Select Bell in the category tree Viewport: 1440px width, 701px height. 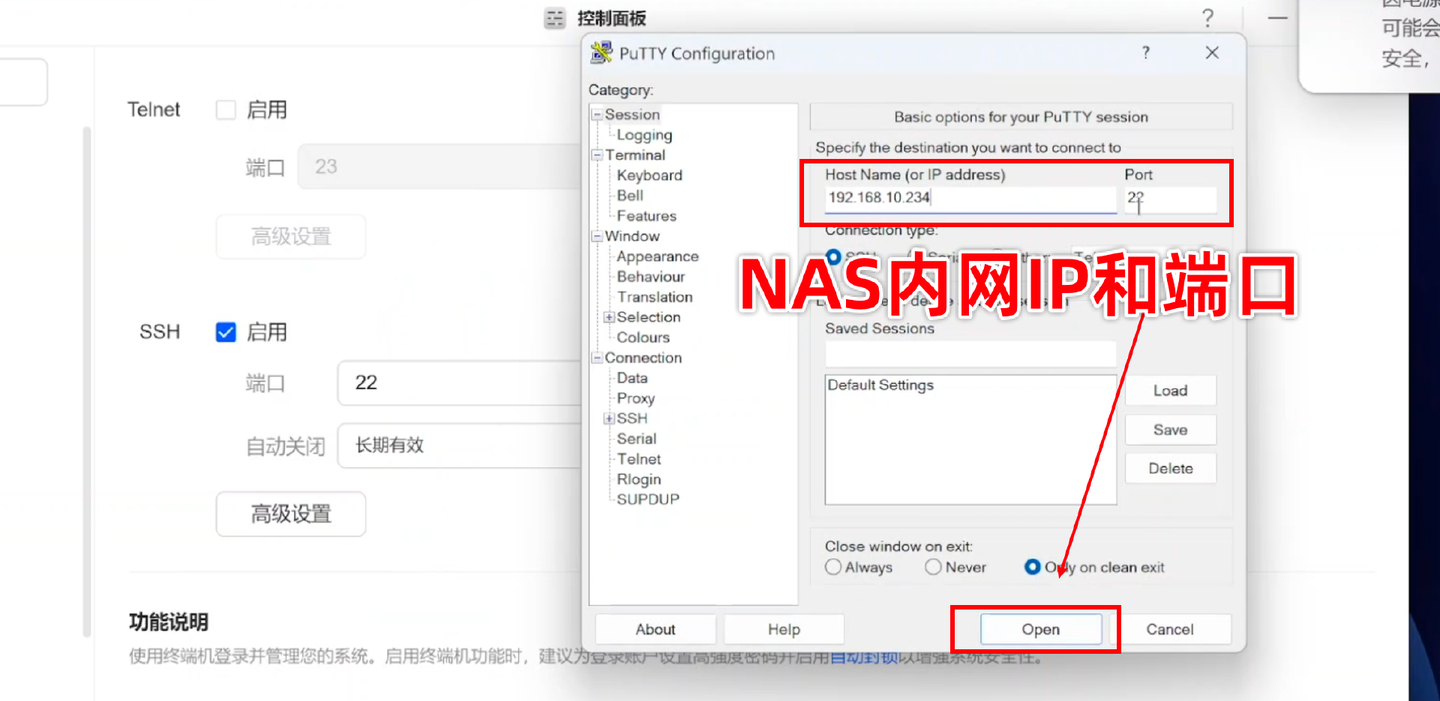coord(630,195)
